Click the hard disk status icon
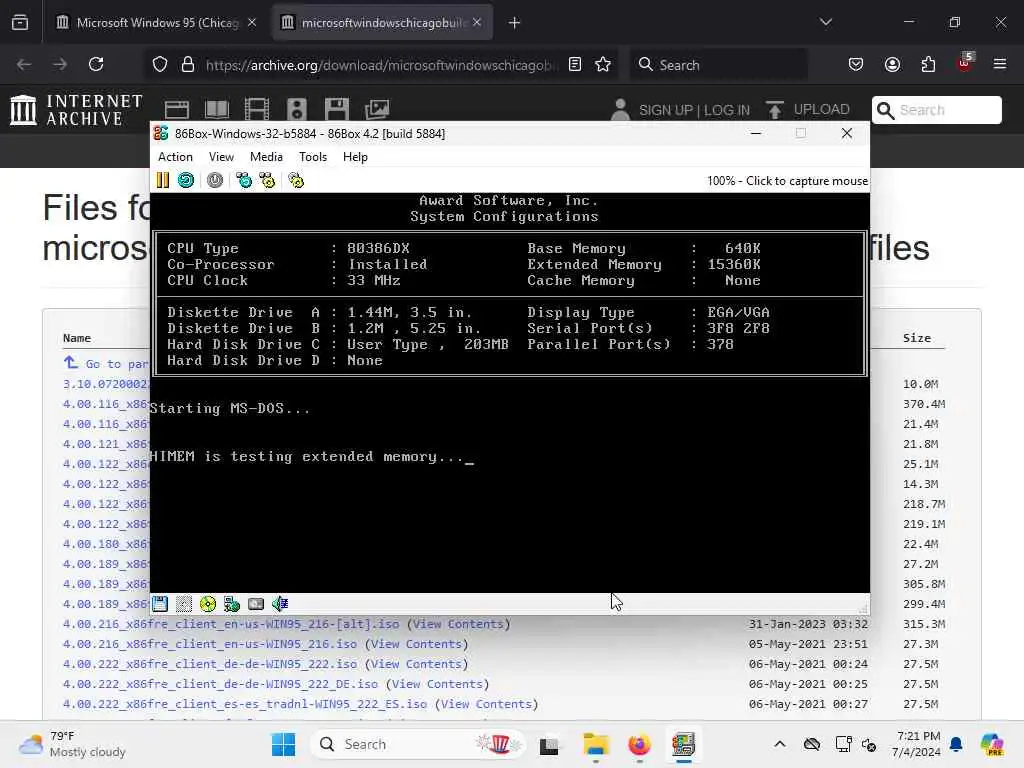1024x768 pixels. (x=256, y=604)
